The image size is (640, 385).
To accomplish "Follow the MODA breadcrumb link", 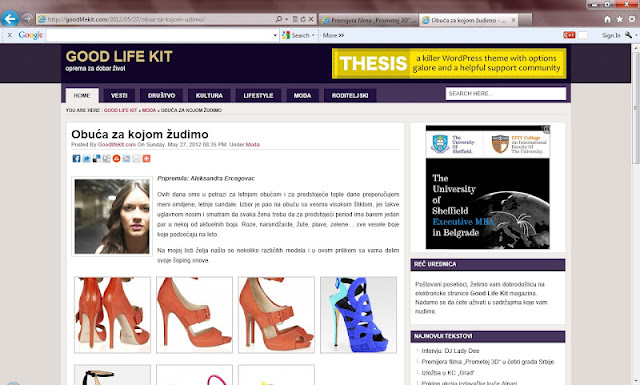I will click(149, 110).
